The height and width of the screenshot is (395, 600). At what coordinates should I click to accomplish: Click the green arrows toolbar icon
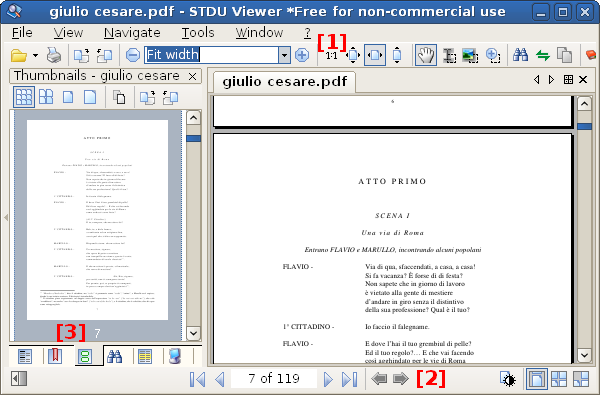coord(543,55)
